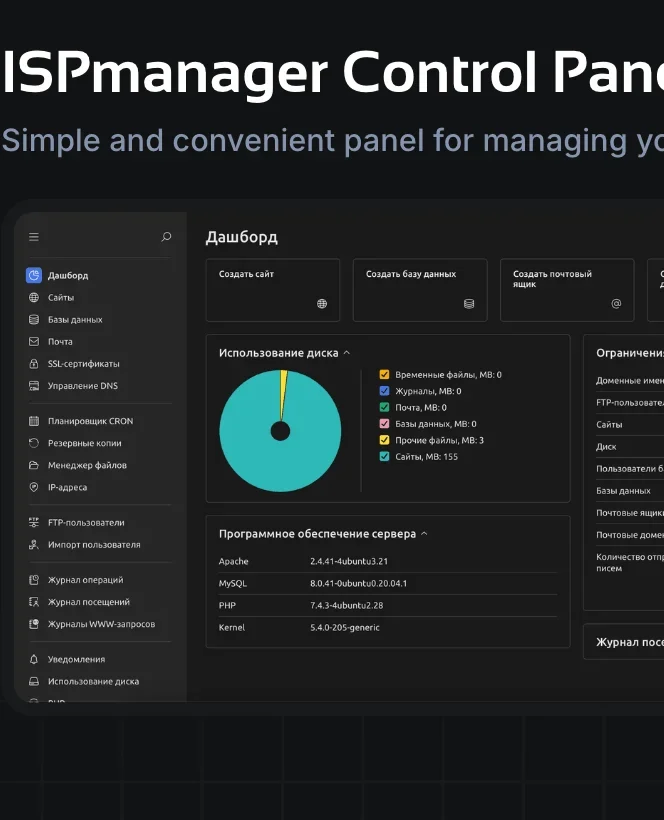This screenshot has height=820, width=664.
Task: Click PHP version 7.4.3-4ubuntu2.28
Action: [346, 605]
